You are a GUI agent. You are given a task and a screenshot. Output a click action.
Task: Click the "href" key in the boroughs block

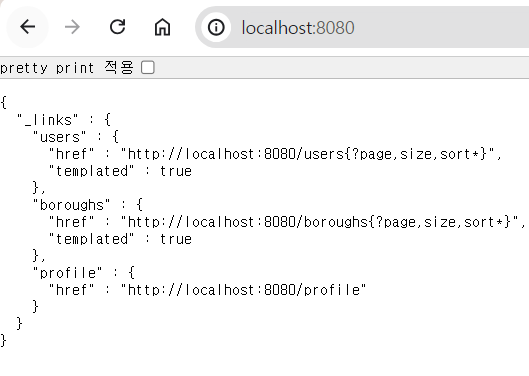point(72,222)
